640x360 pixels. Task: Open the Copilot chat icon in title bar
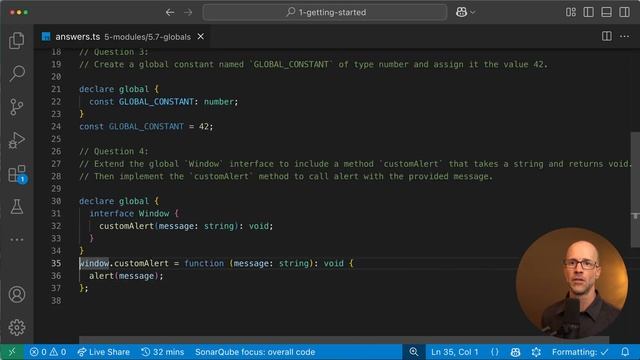click(x=461, y=12)
